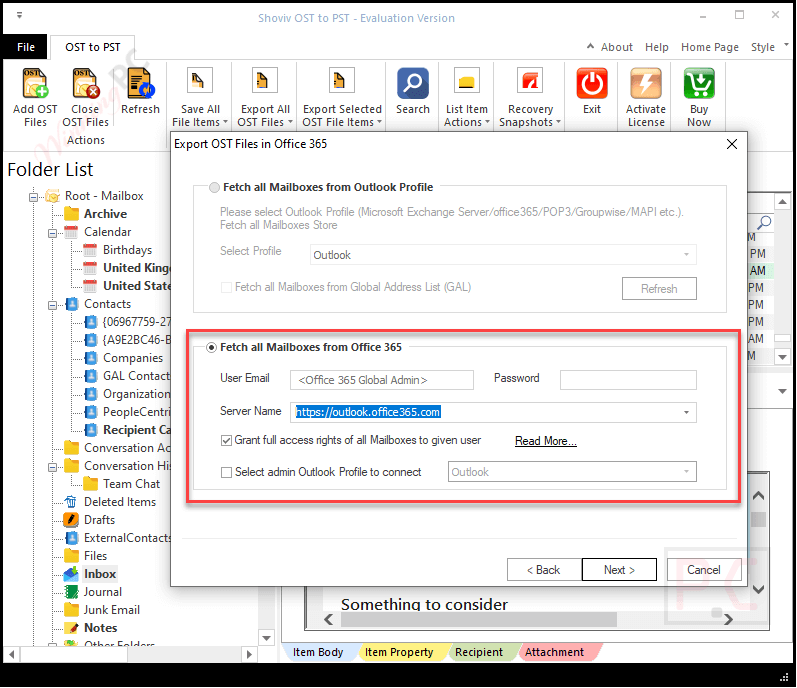This screenshot has width=797, height=688.
Task: Select the Archive folder
Action: [x=105, y=214]
